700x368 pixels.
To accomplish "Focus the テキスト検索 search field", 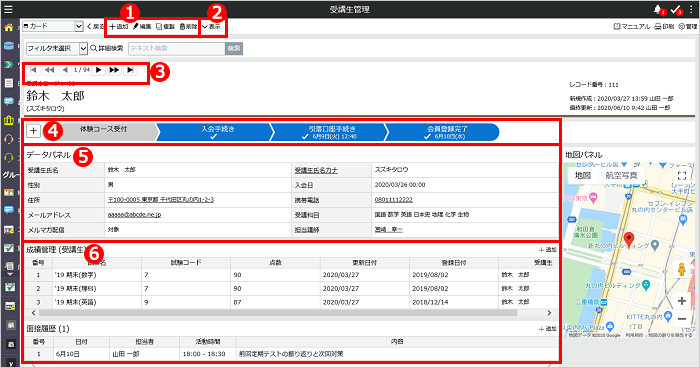I will 177,48.
